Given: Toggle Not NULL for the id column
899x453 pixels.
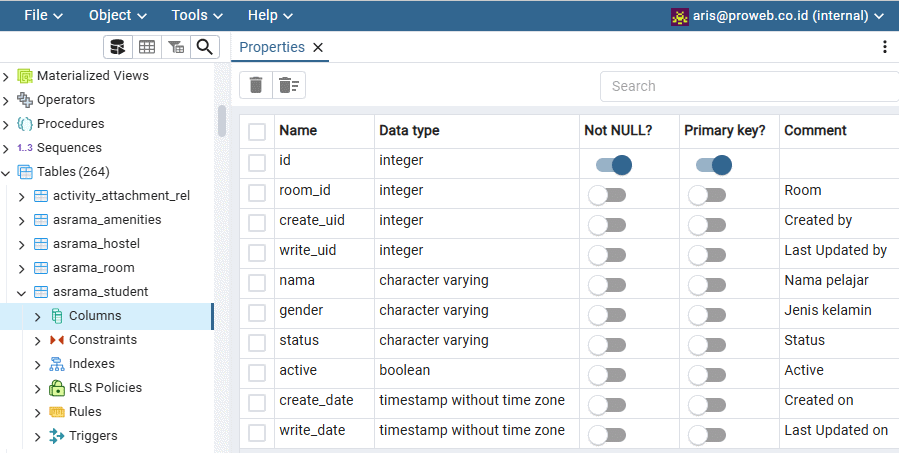Looking at the screenshot, I should [x=613, y=165].
